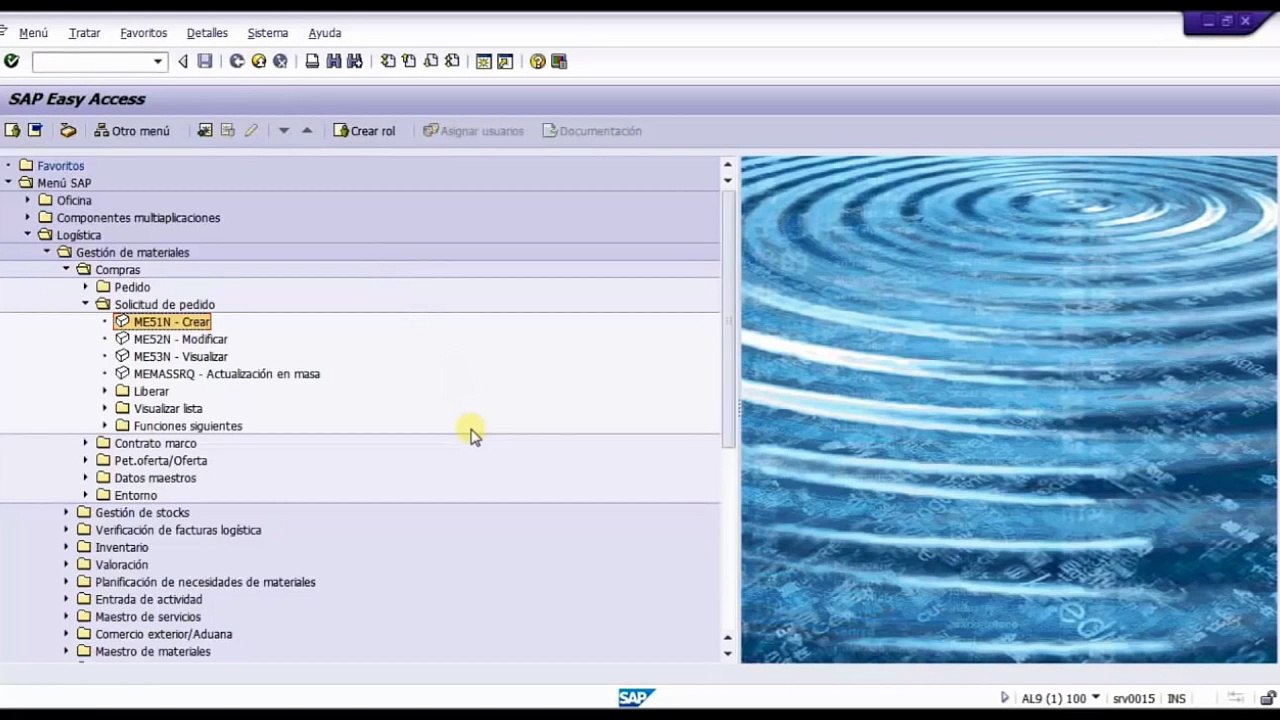Open the command field history dropdown

click(x=157, y=62)
